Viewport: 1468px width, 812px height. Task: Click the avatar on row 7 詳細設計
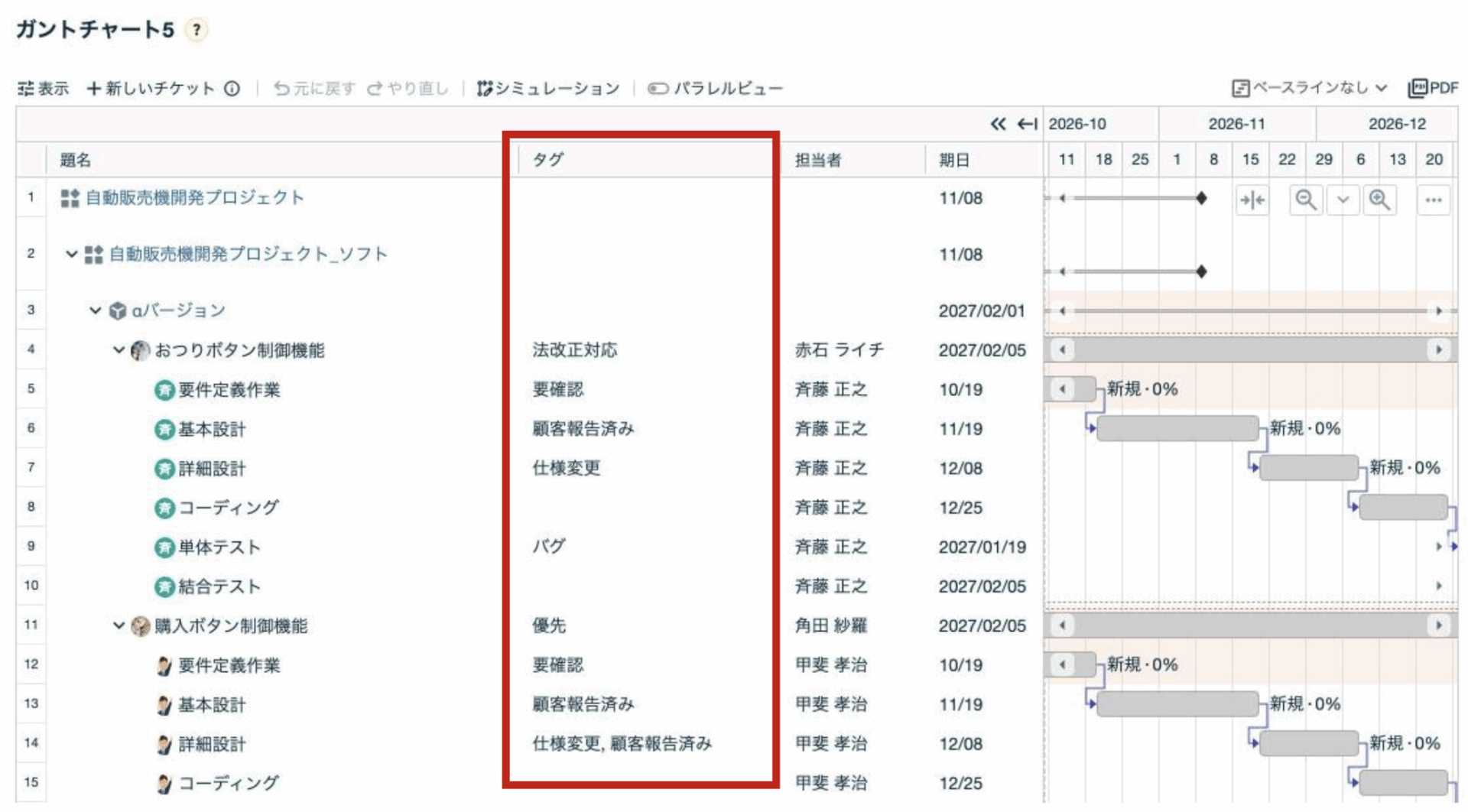coord(164,469)
